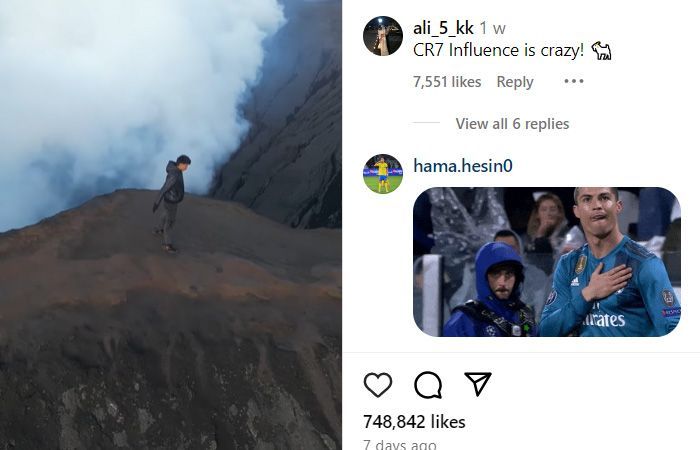This screenshot has width=700, height=450.
Task: View the 748,842 likes list
Action: (414, 422)
